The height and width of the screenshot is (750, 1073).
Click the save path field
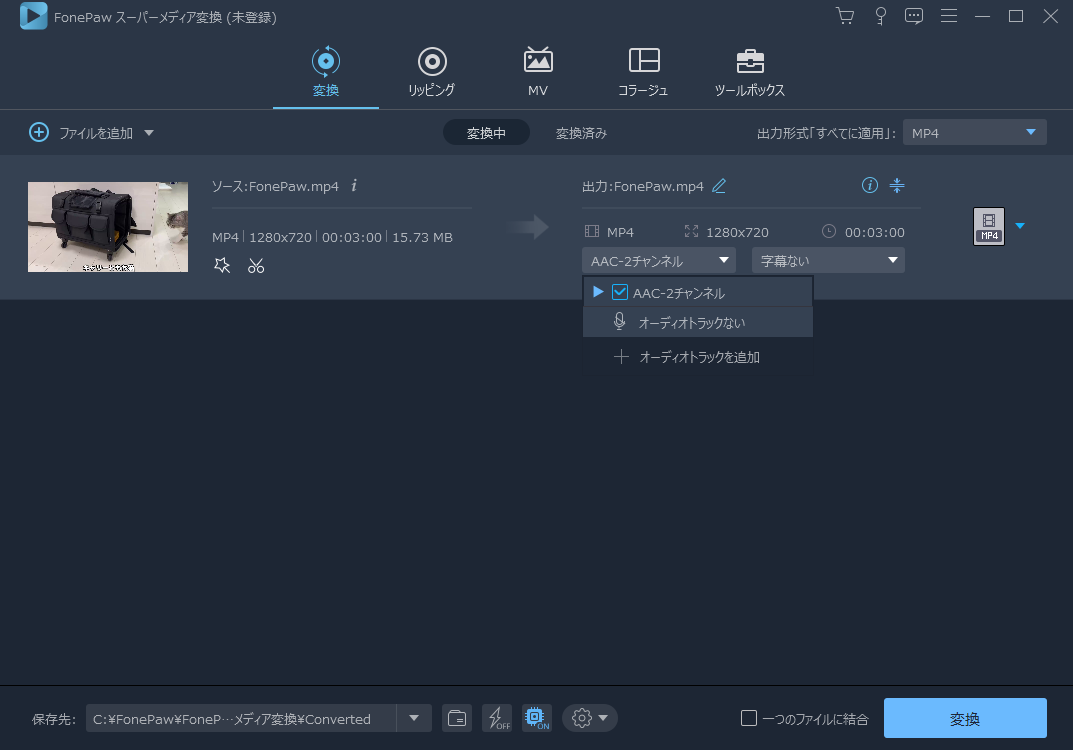pyautogui.click(x=241, y=719)
